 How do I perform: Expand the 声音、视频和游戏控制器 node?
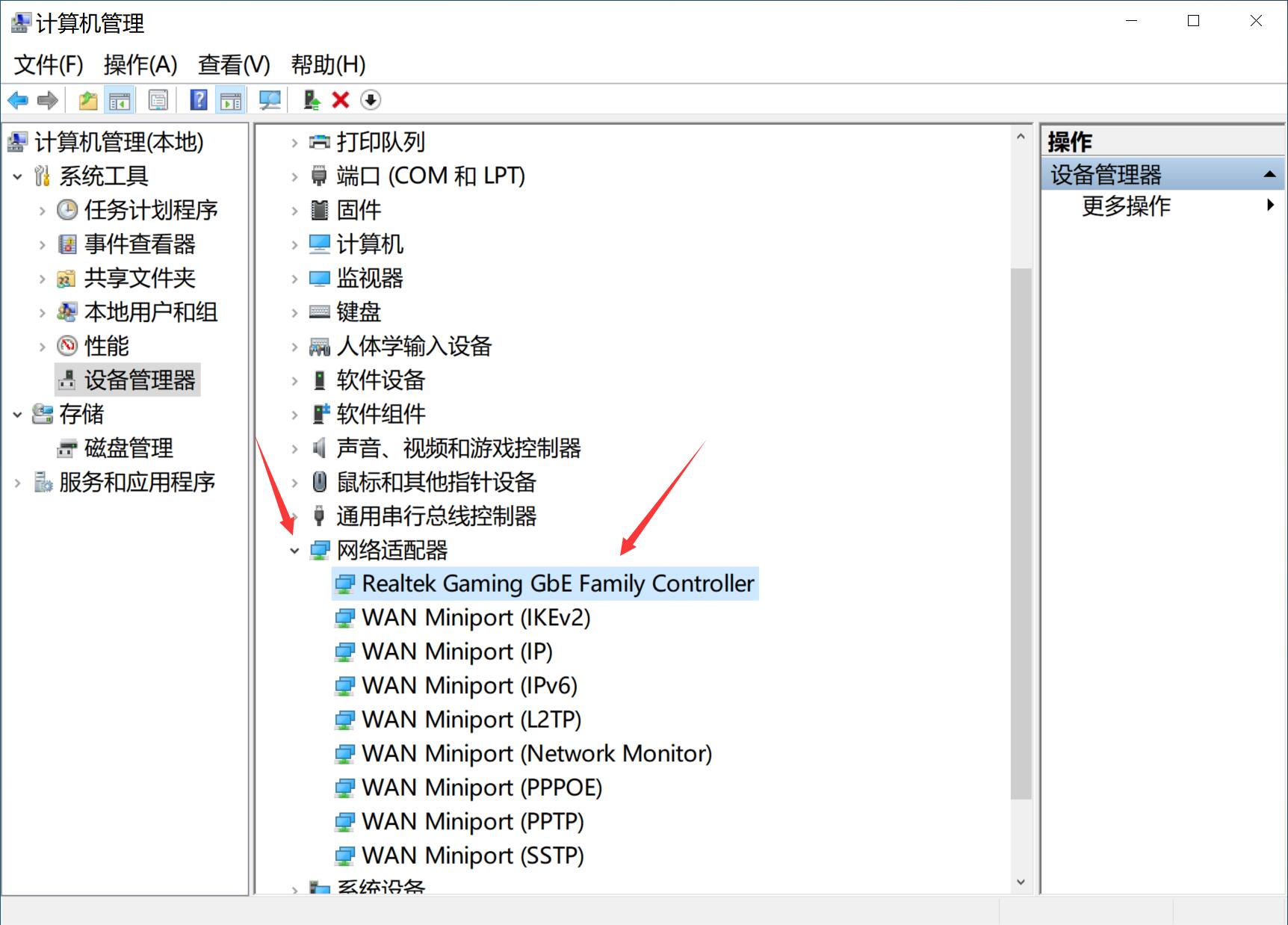pyautogui.click(x=294, y=448)
